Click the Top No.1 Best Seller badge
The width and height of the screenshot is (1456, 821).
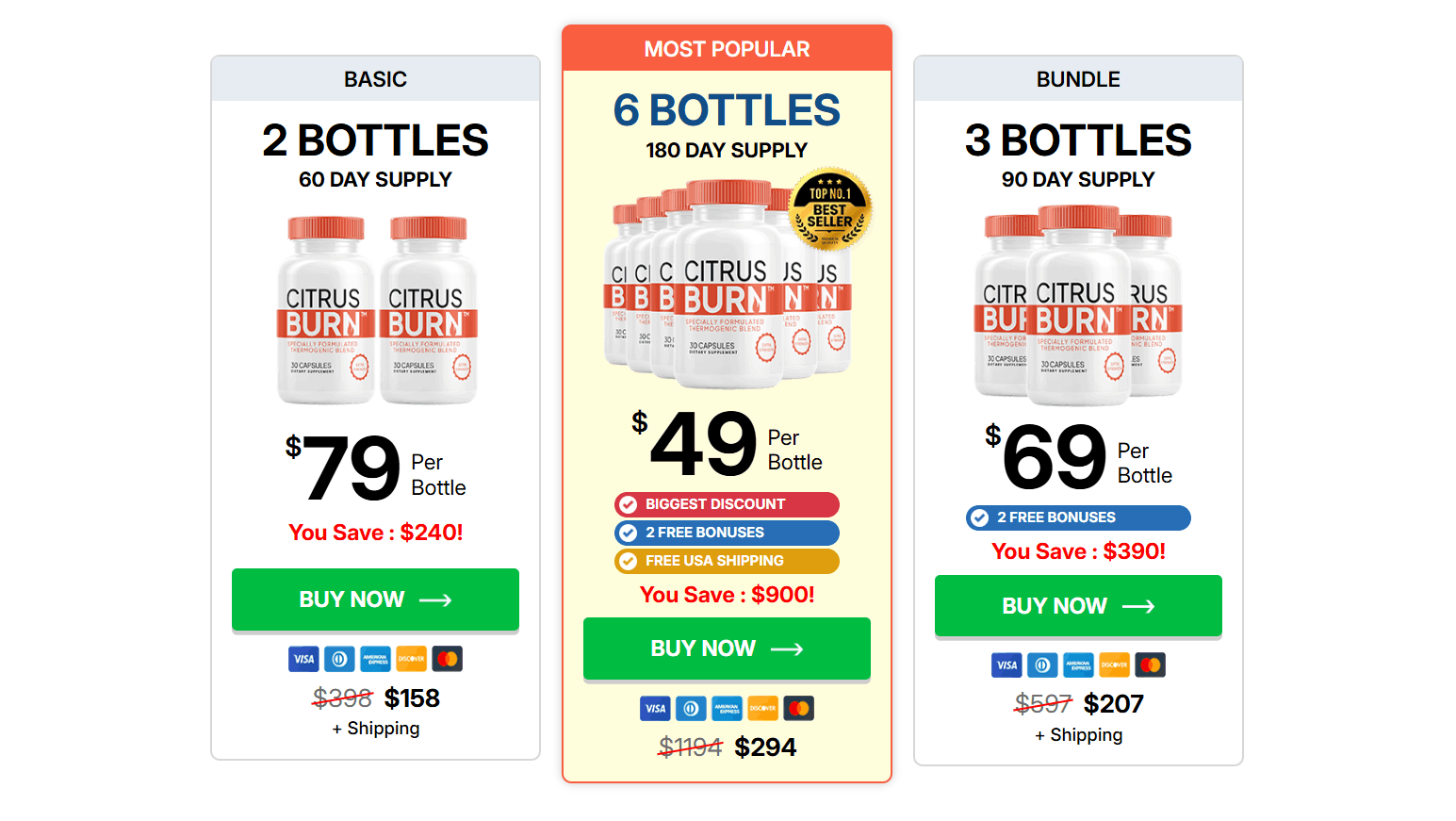(x=829, y=209)
